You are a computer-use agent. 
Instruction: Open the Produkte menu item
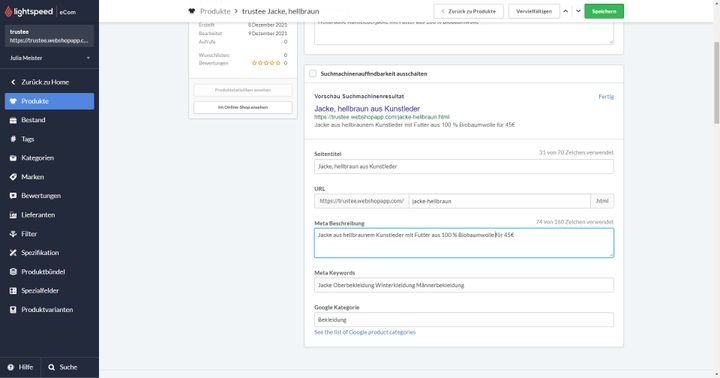(50, 101)
